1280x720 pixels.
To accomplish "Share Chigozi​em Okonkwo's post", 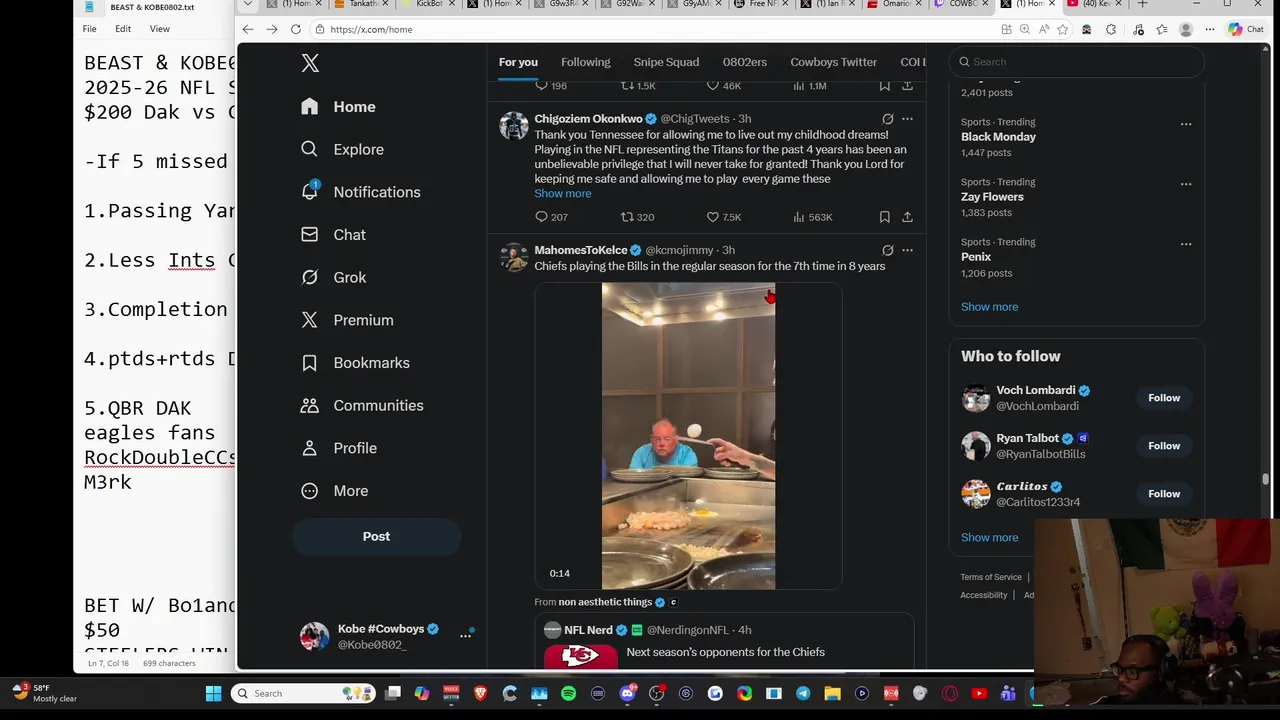I will point(907,217).
